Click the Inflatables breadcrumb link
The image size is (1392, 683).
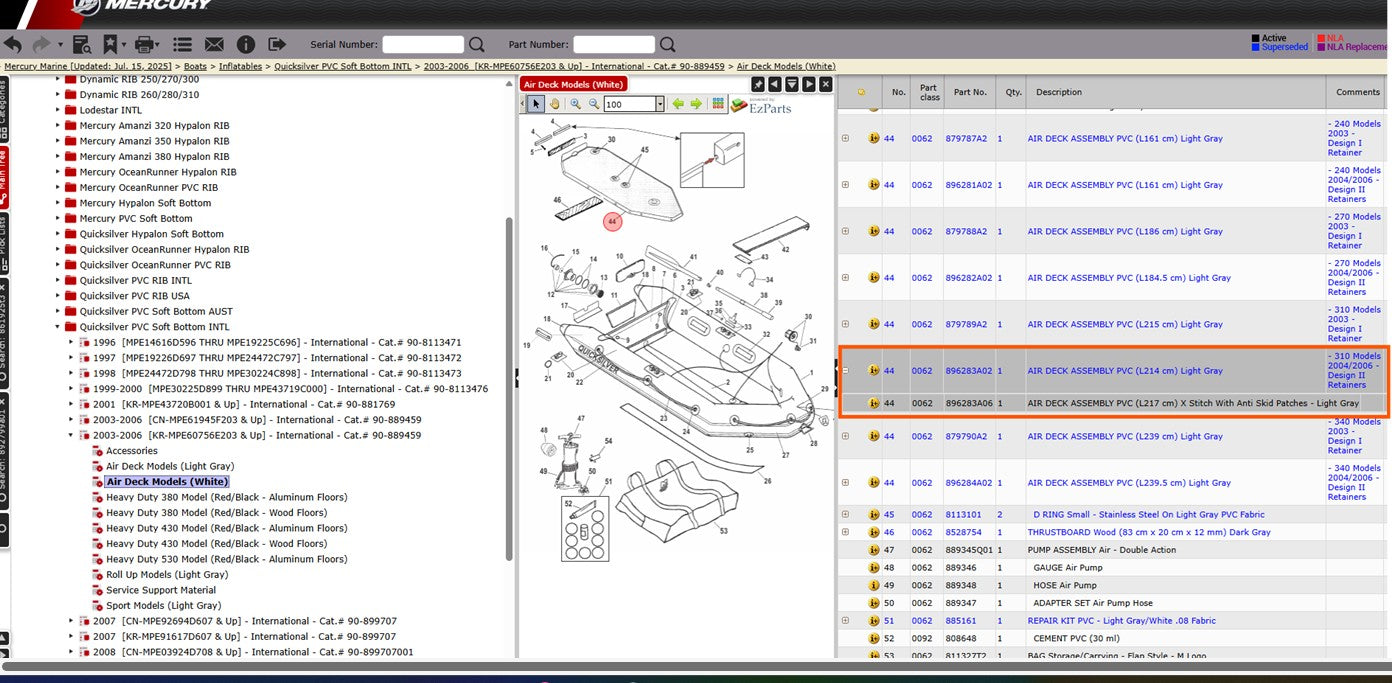coord(242,66)
